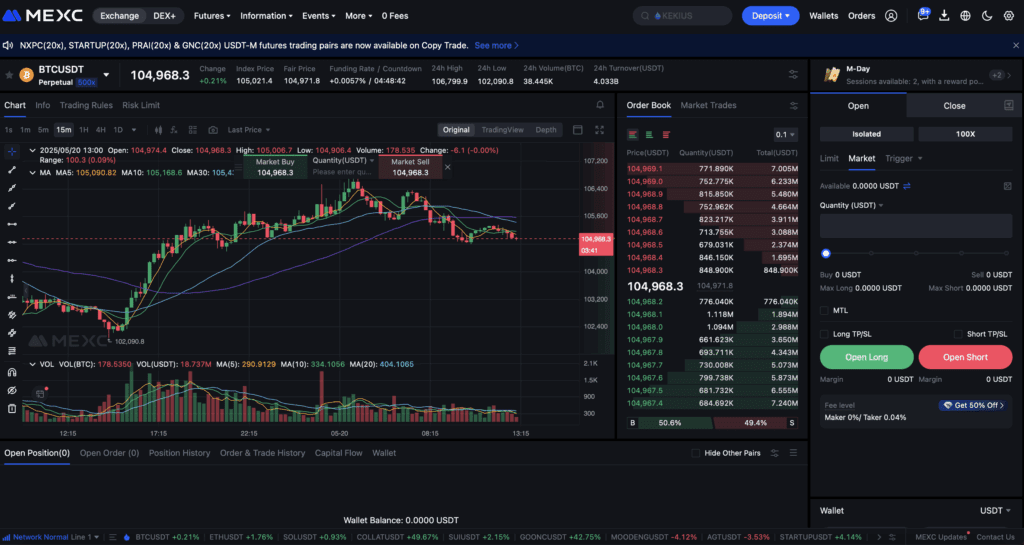
Task: Switch to dark/light theme moon icon
Action: pos(987,16)
